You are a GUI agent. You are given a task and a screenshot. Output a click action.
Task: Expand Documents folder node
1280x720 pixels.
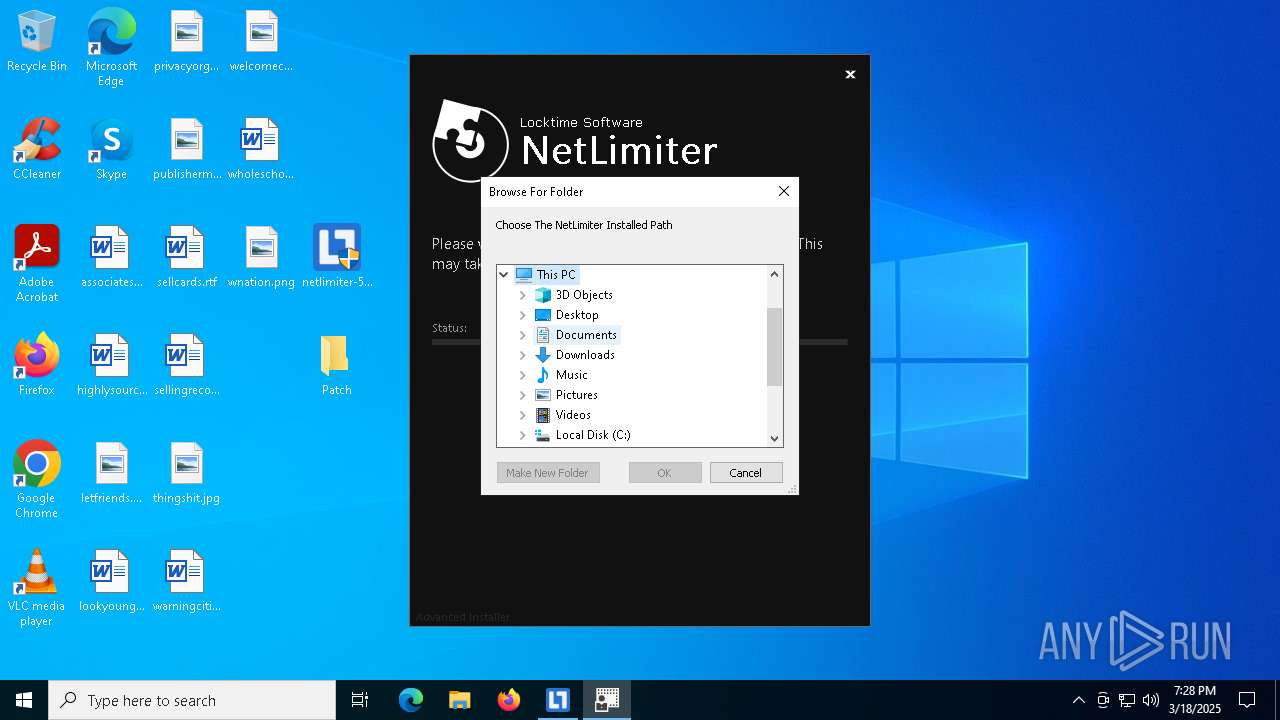point(522,335)
